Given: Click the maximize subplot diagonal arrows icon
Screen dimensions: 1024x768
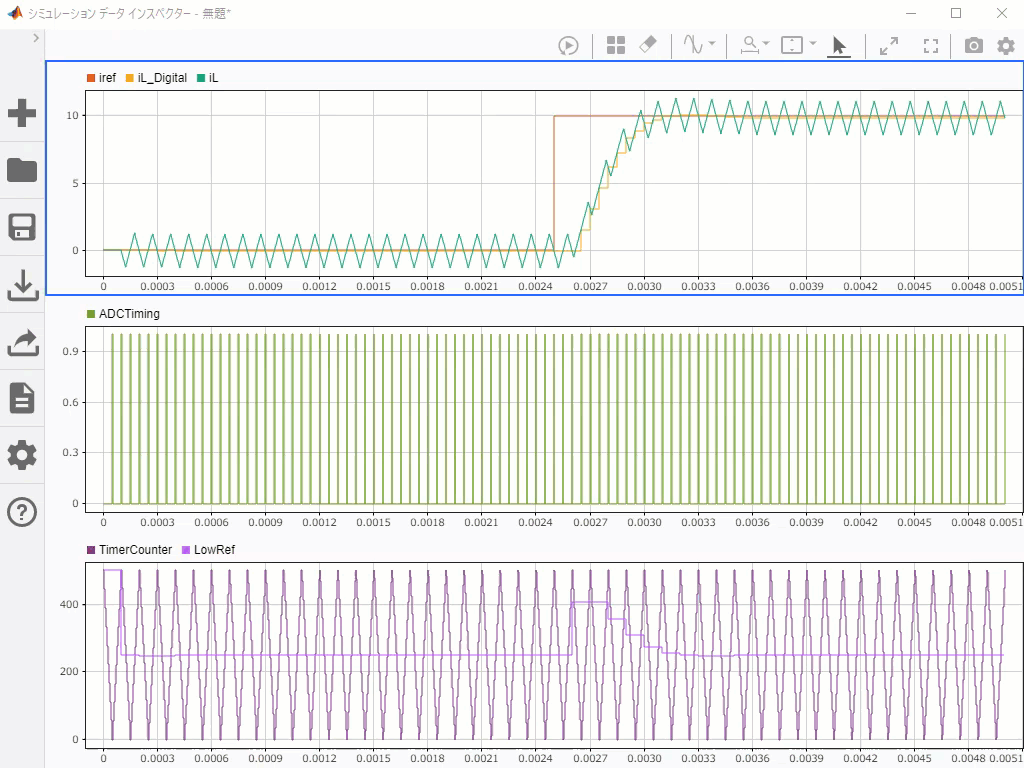Looking at the screenshot, I should 888,45.
